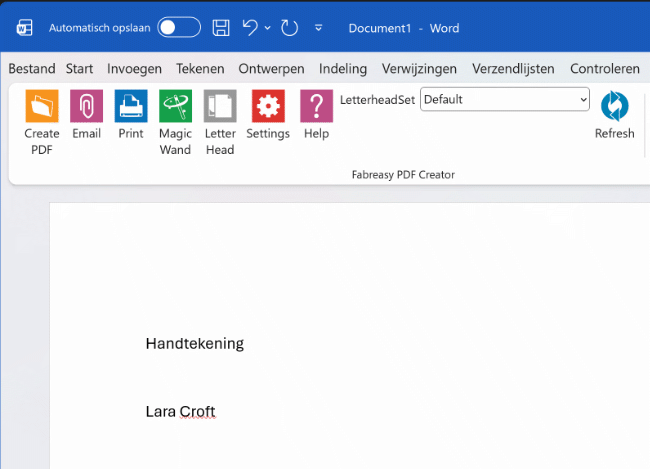Expand Quick Access Toolbar customize menu

tap(318, 28)
